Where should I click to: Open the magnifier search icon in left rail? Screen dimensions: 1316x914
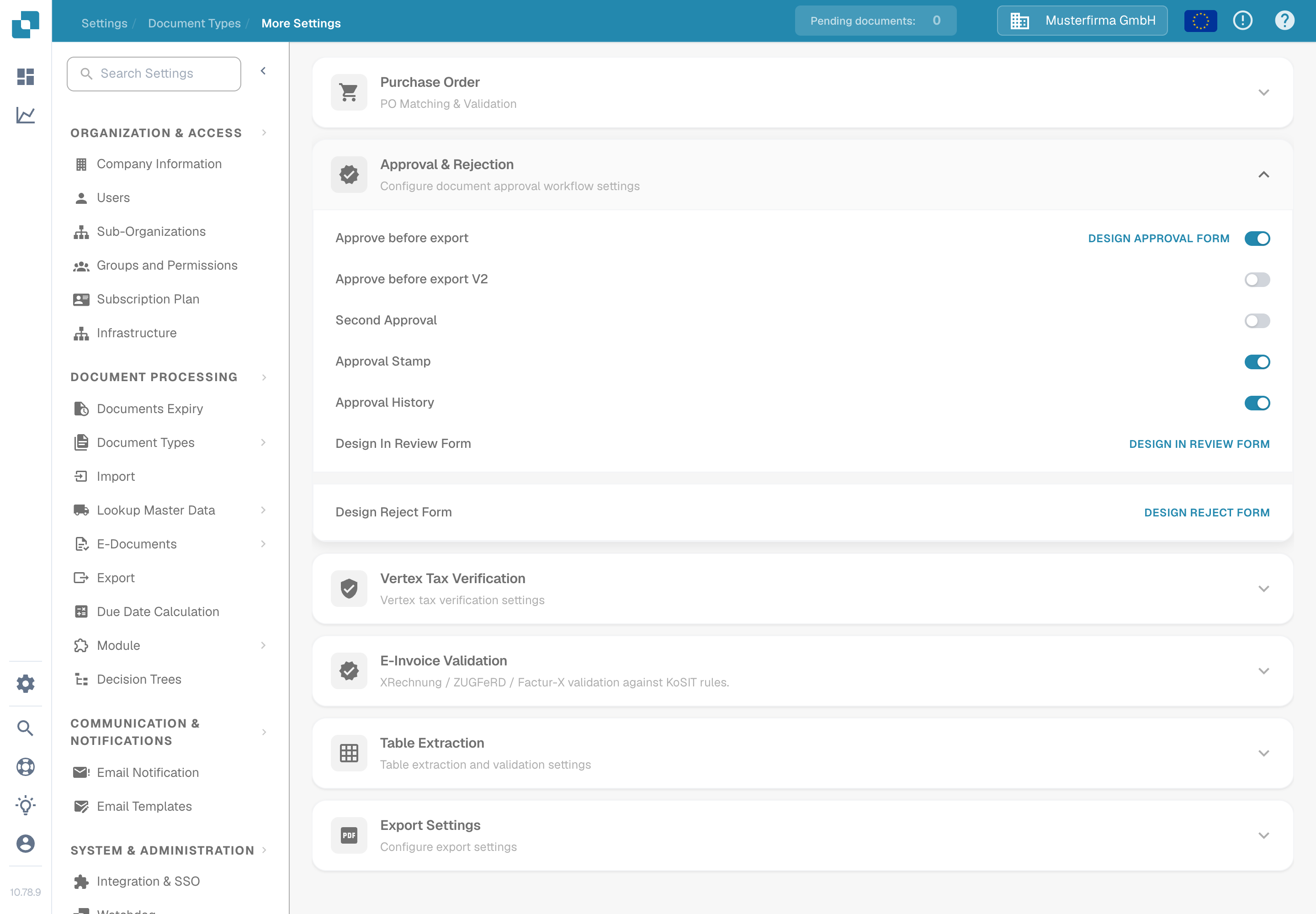(x=25, y=728)
